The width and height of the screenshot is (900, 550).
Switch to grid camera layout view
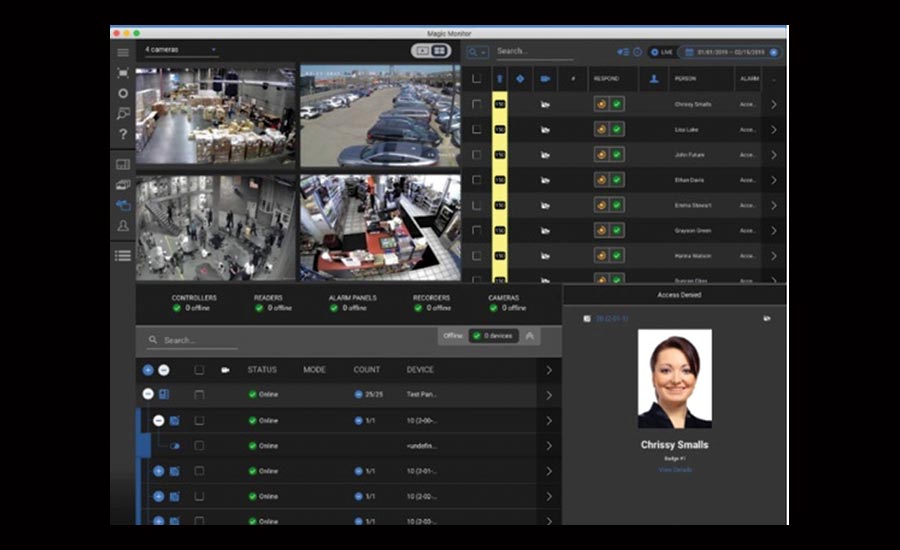pyautogui.click(x=439, y=50)
